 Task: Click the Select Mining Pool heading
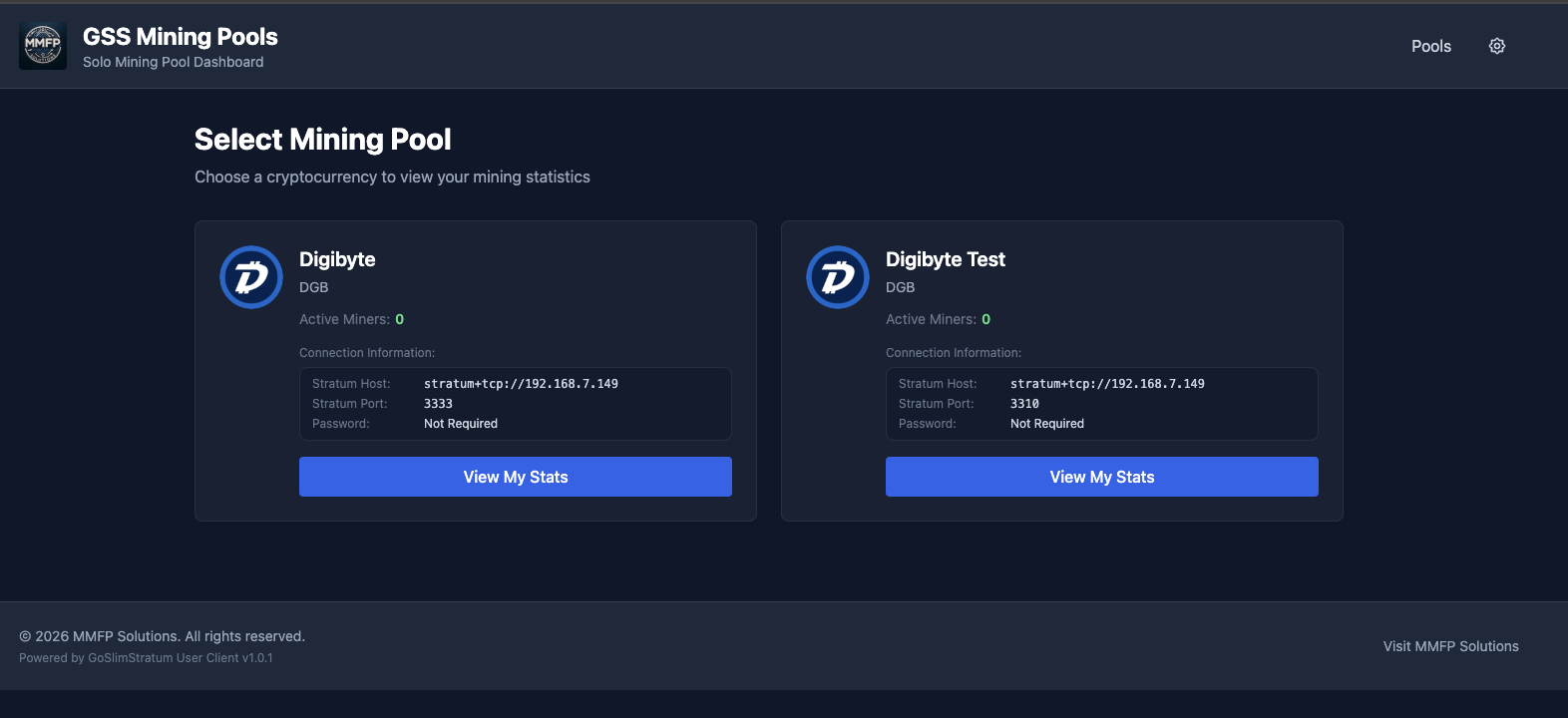(322, 140)
